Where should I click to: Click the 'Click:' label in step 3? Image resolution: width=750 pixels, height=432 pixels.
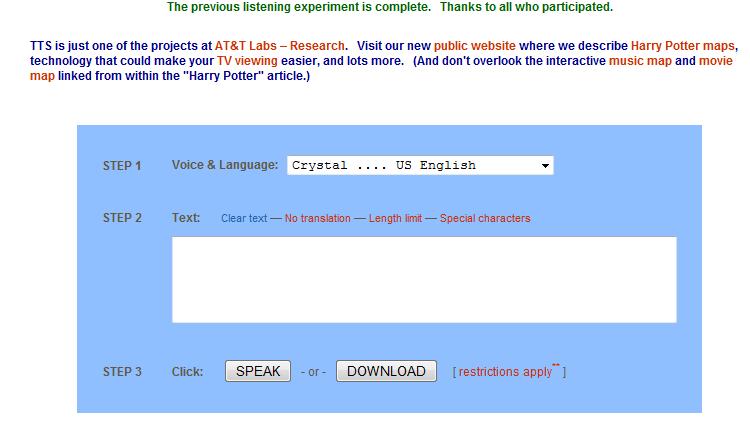pos(188,372)
